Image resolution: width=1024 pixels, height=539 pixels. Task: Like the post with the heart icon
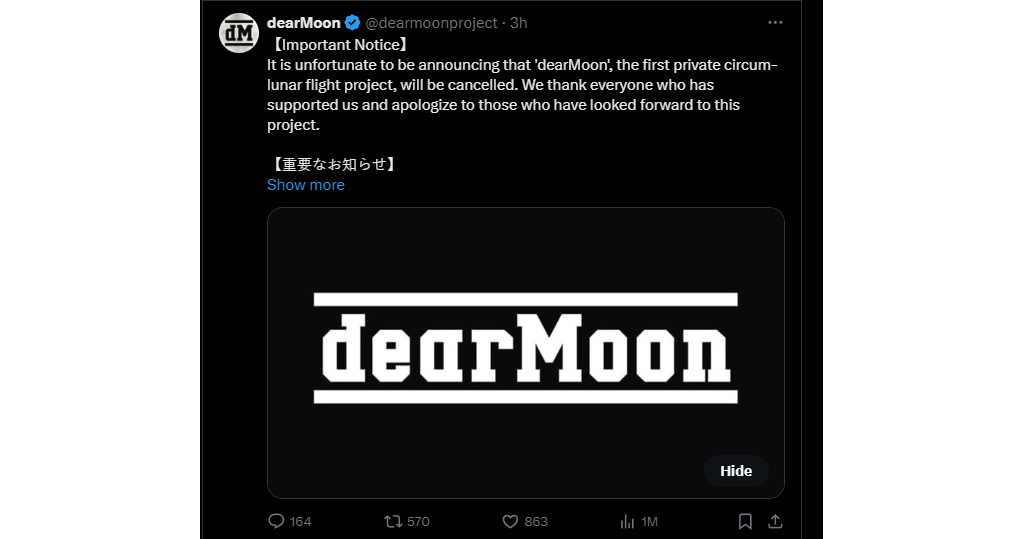pyautogui.click(x=510, y=521)
